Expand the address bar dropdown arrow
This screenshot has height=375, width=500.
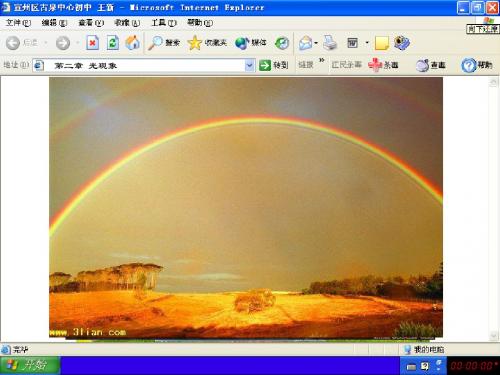249,65
